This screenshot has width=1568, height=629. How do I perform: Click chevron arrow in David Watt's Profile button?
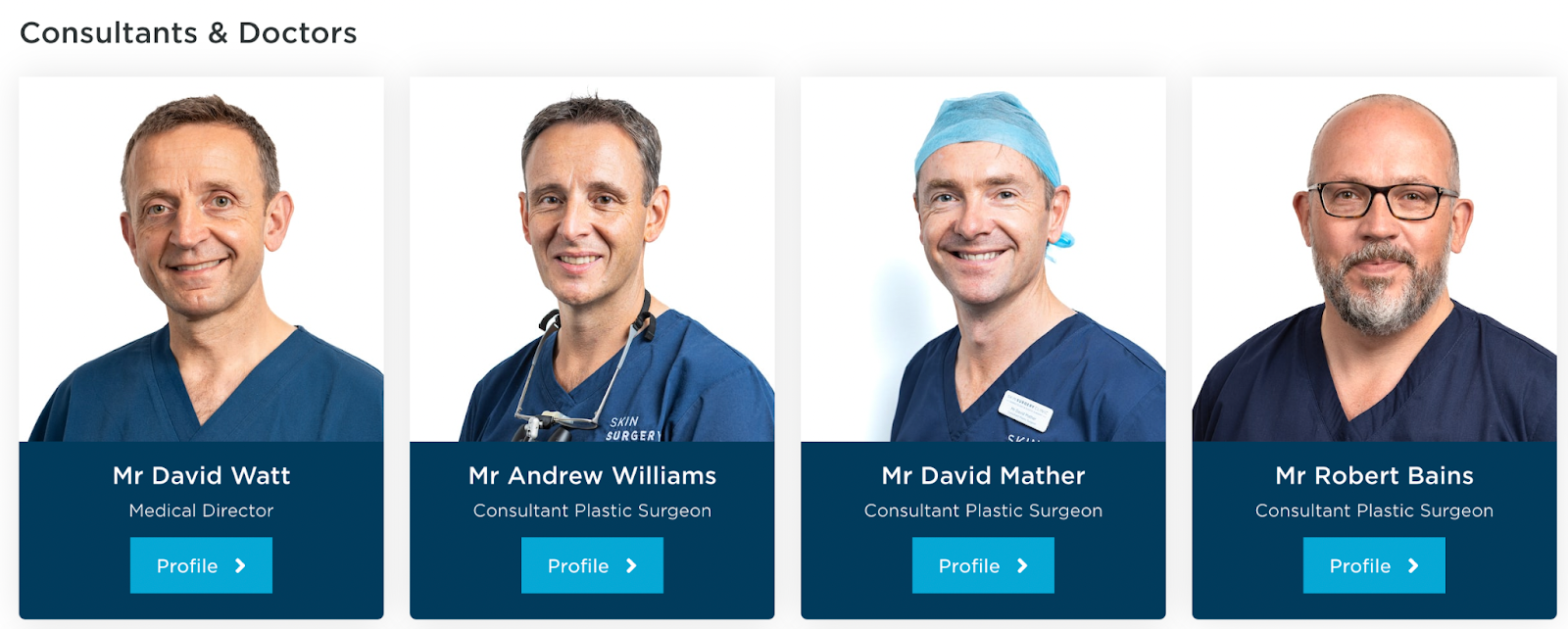(240, 565)
